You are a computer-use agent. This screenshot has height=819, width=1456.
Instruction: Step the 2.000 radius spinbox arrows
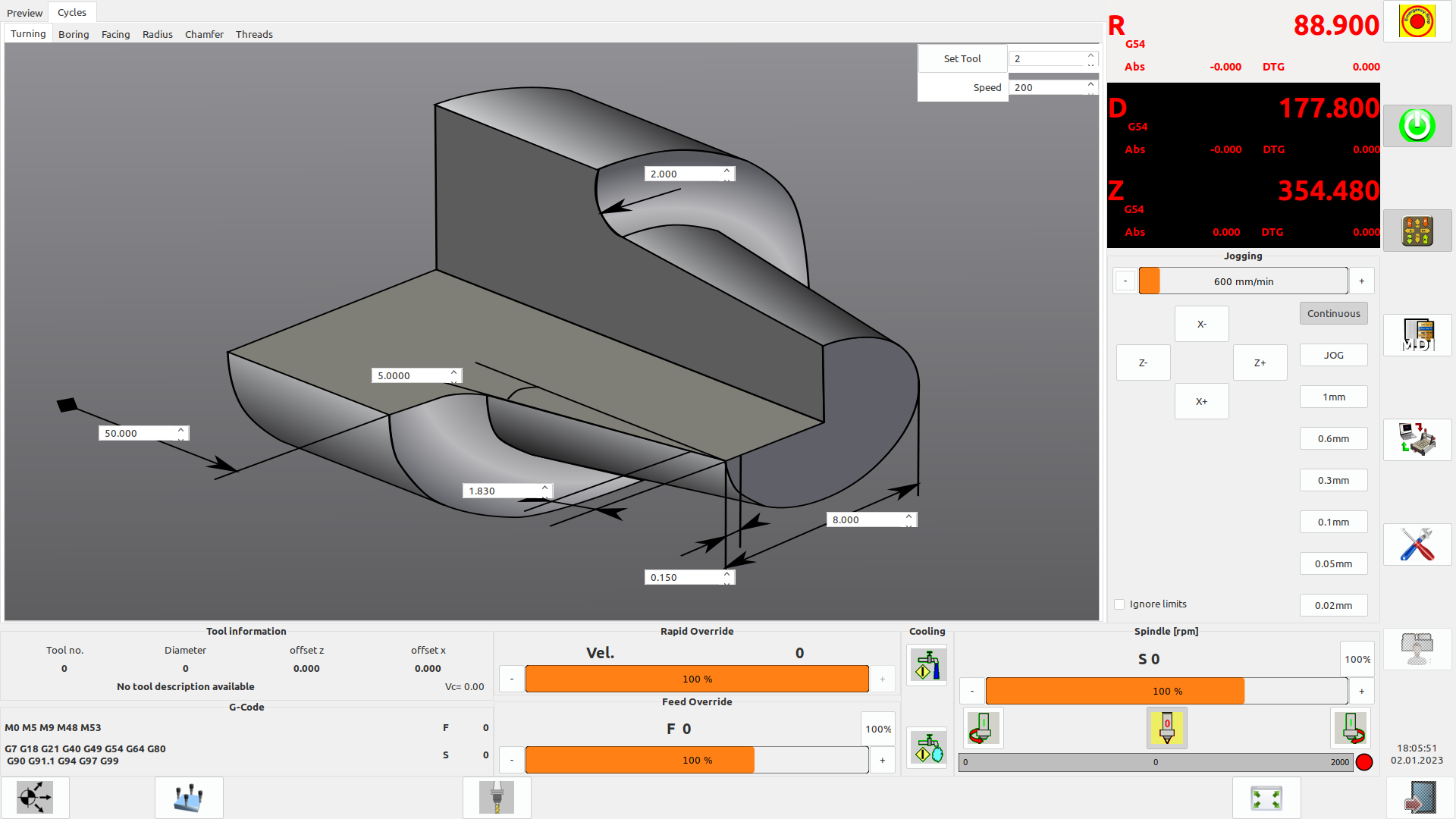tap(726, 174)
